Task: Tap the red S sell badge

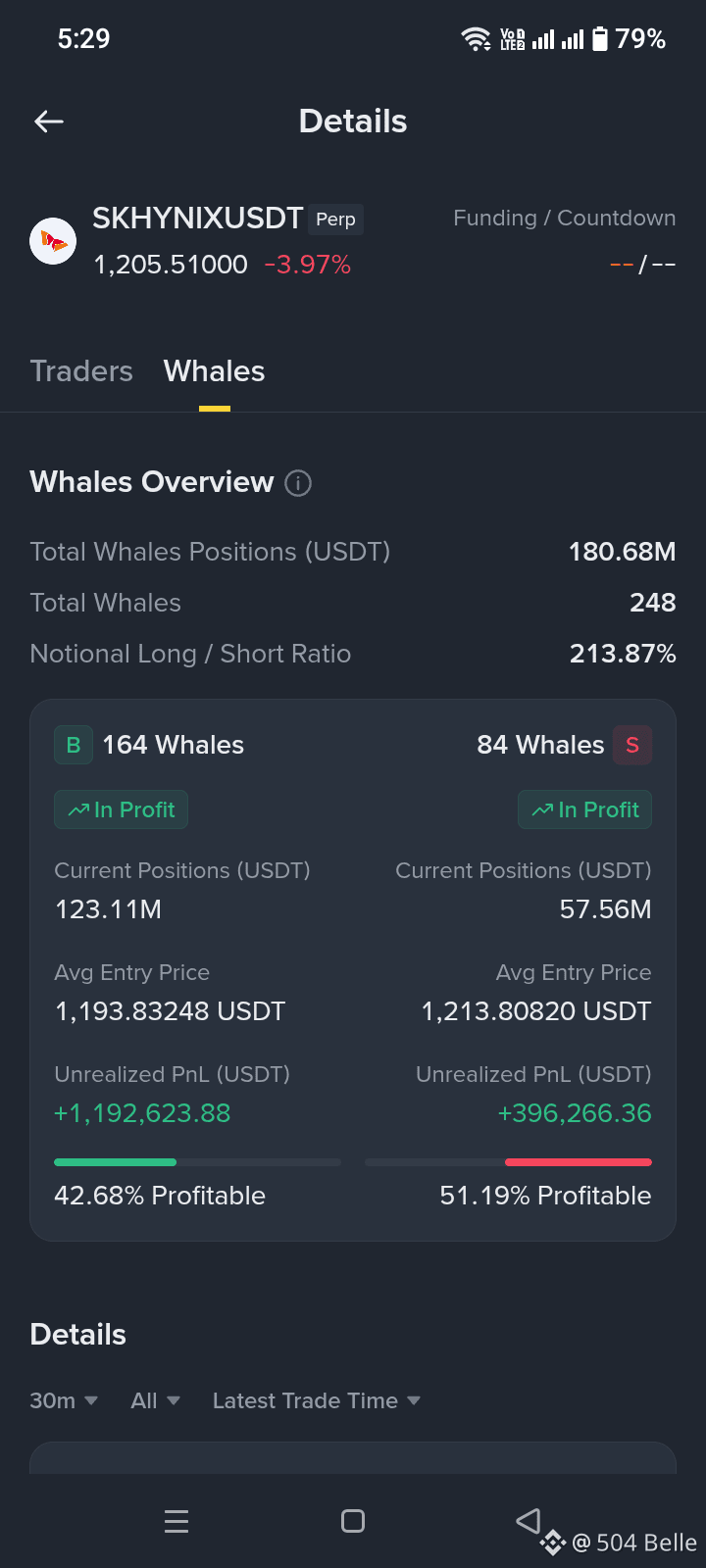Action: [632, 745]
